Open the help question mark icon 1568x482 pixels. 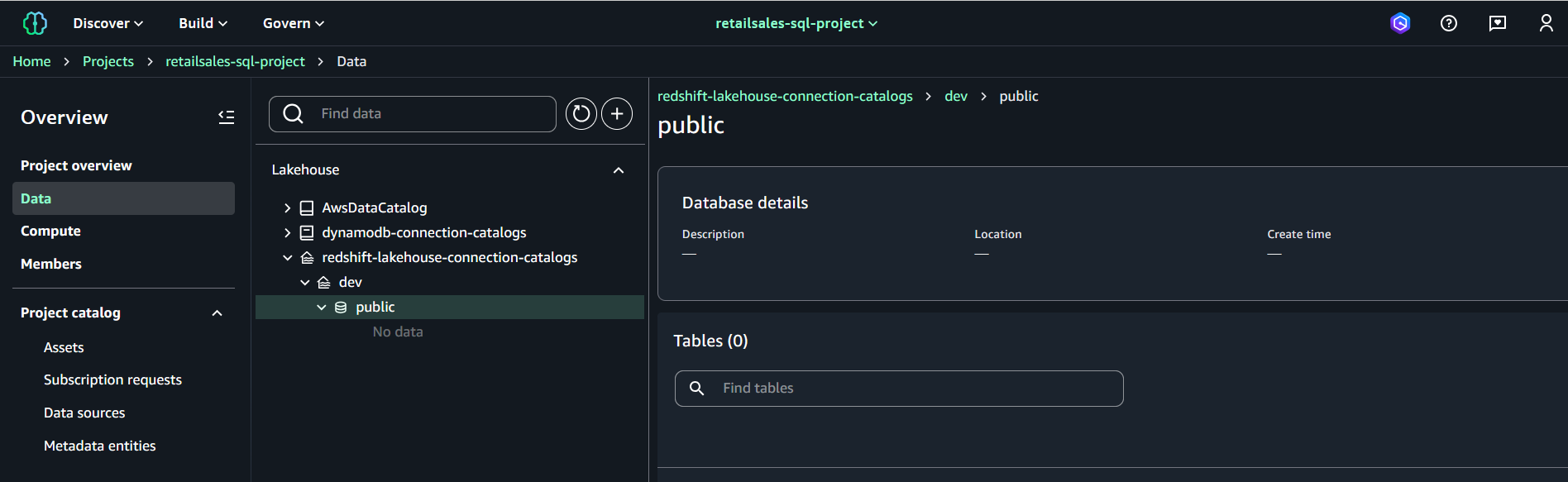point(1448,23)
